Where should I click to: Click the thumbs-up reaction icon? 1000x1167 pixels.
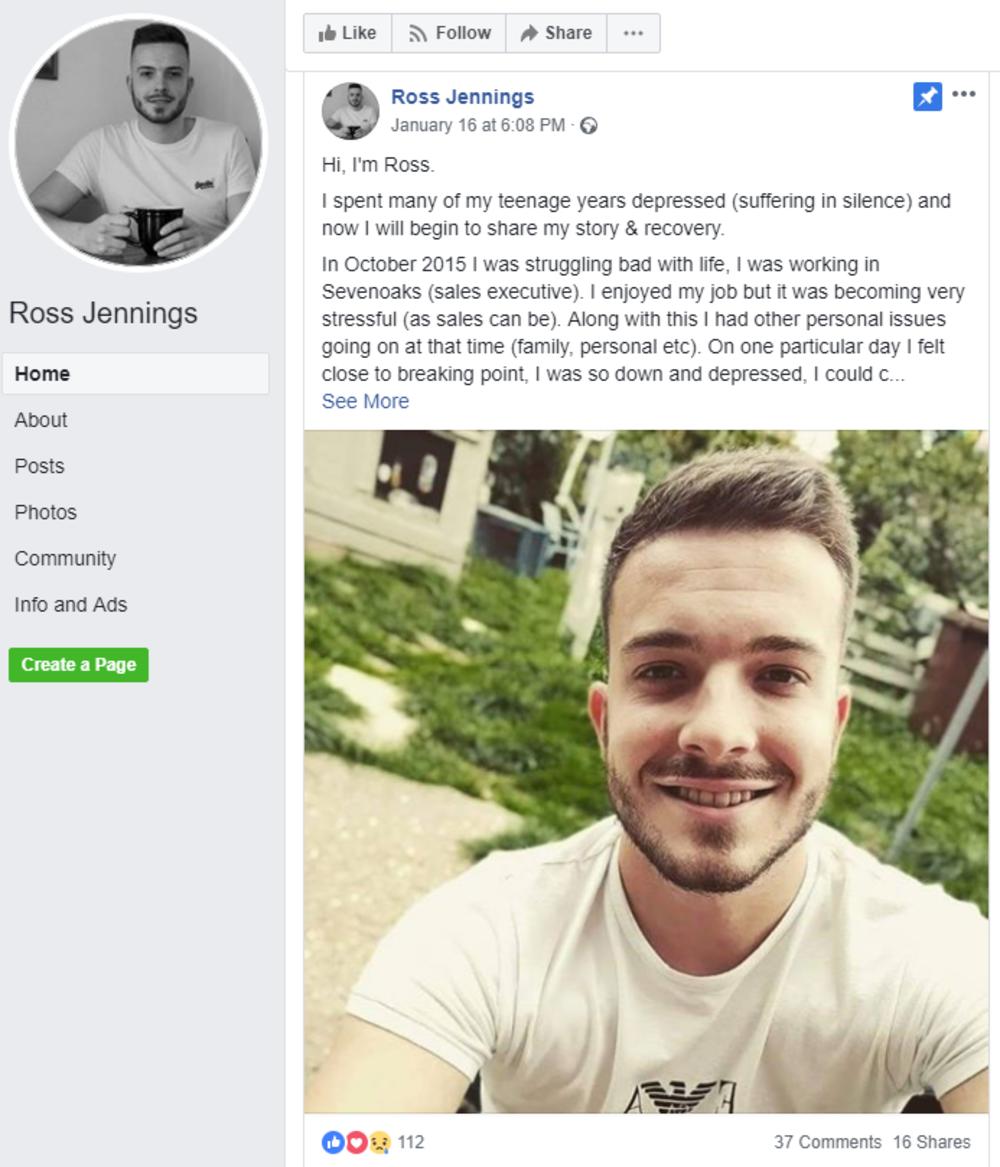pos(333,1142)
